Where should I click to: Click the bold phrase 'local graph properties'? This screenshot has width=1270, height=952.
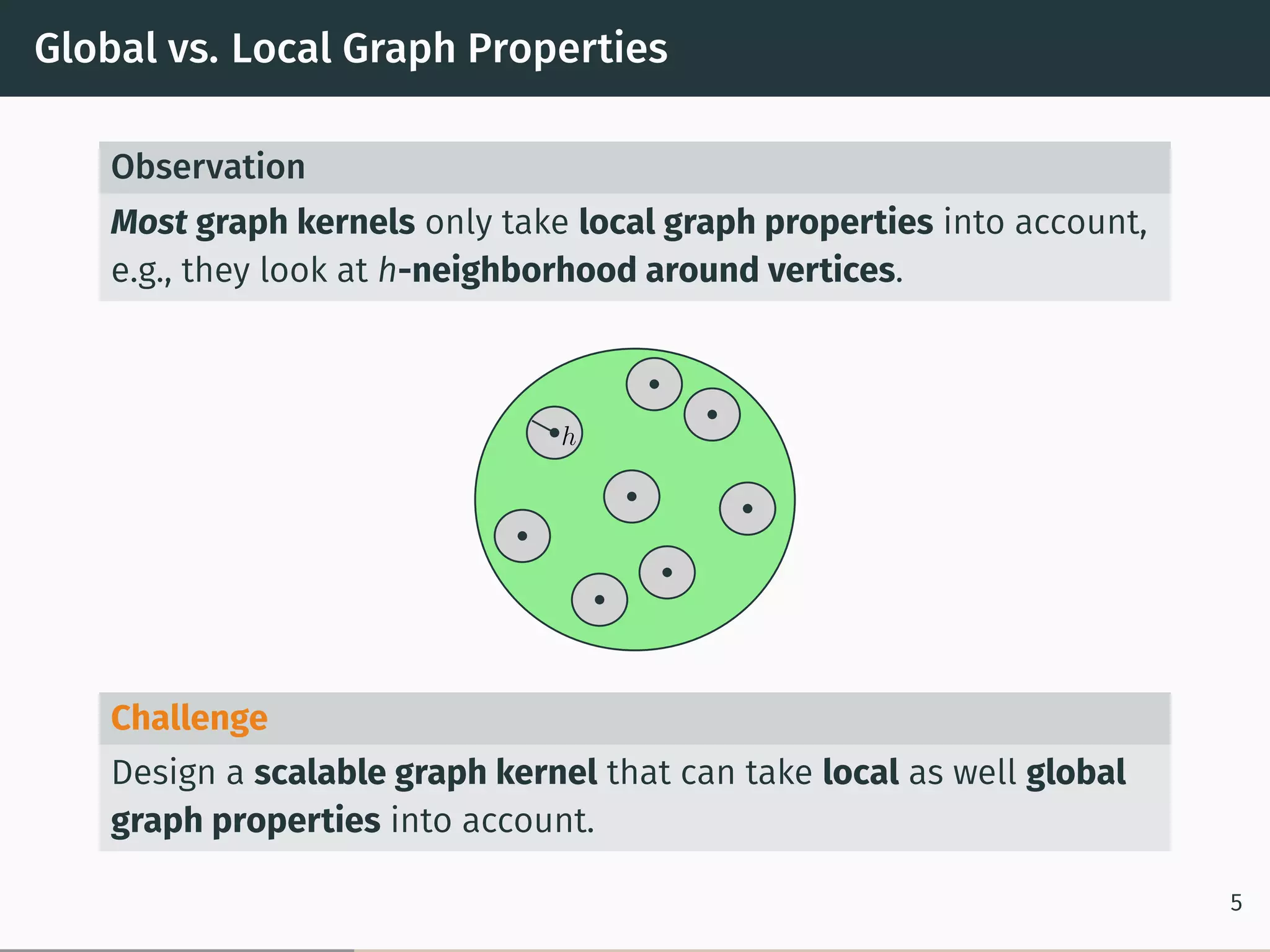[x=756, y=222]
